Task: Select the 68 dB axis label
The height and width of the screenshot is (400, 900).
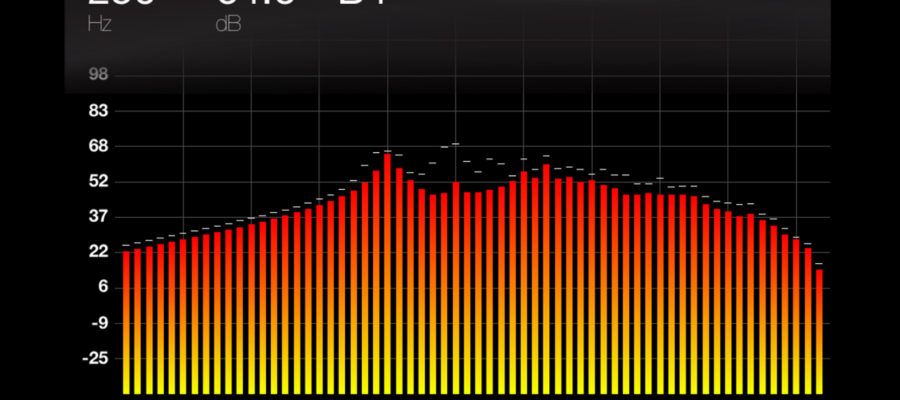Action: click(x=98, y=146)
